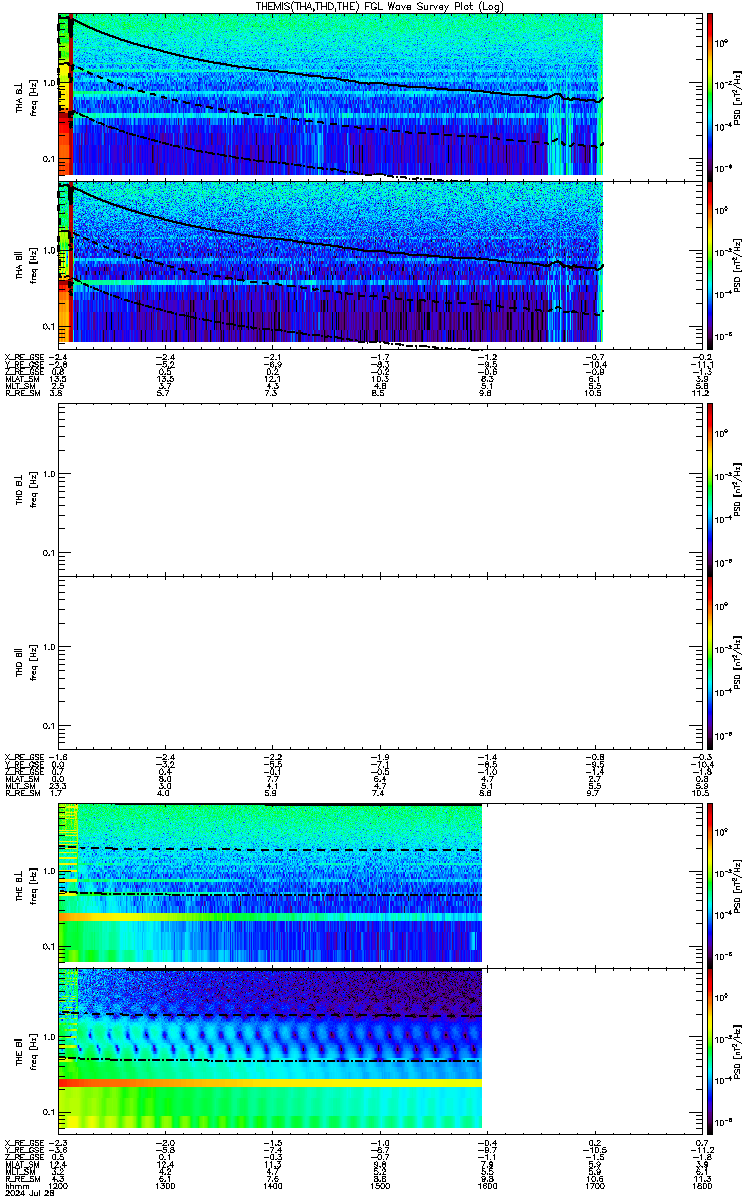
Task: Click the 'hhmm' time axis label
Action: point(15,1186)
